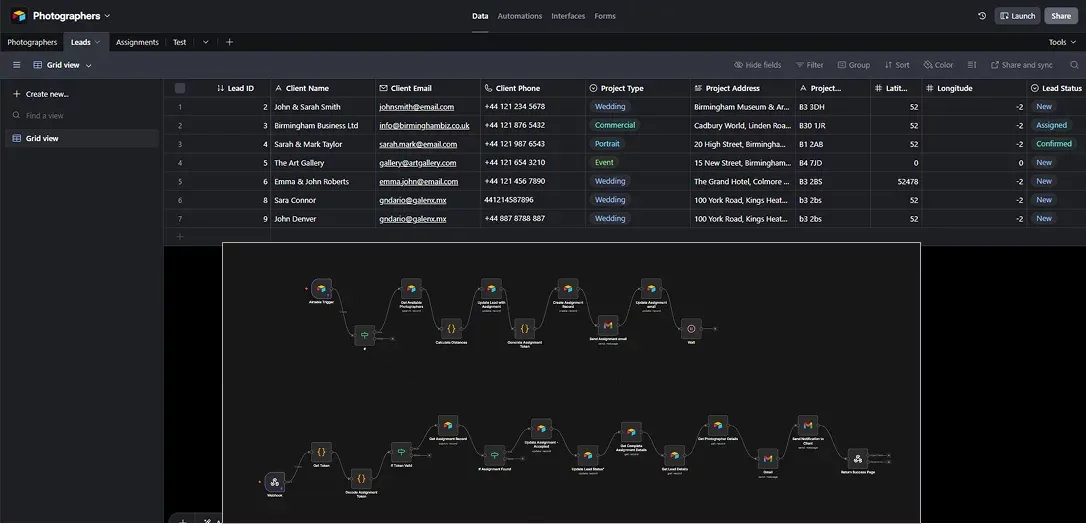Open the Test table tab
Image resolution: width=1086 pixels, height=524 pixels.
(179, 42)
